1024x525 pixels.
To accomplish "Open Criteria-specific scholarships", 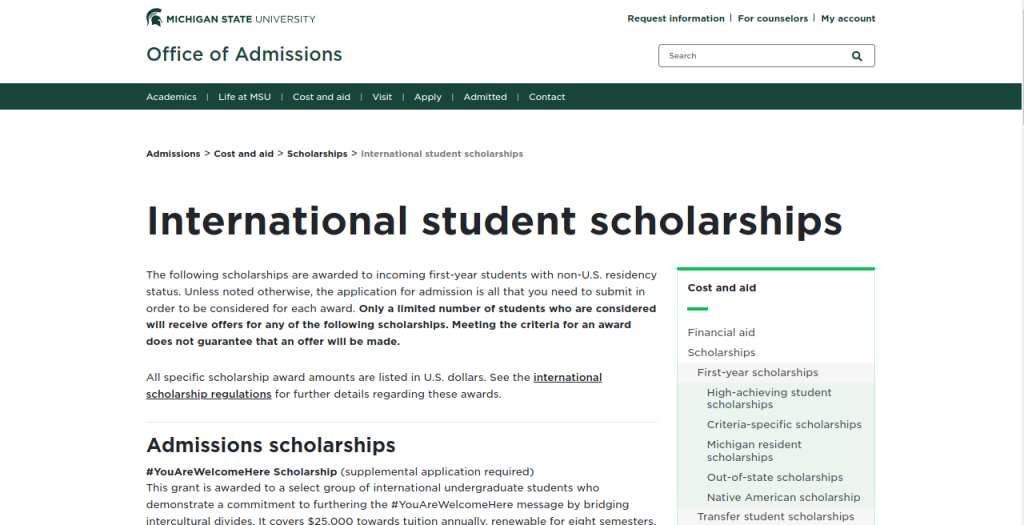I will coord(784,424).
